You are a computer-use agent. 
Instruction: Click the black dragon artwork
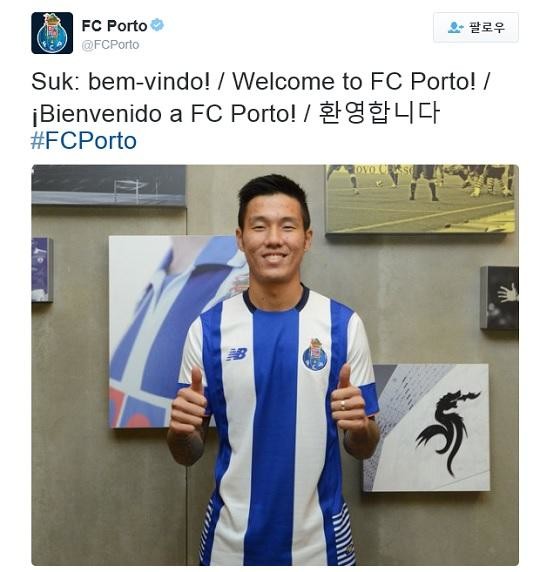pos(447,432)
